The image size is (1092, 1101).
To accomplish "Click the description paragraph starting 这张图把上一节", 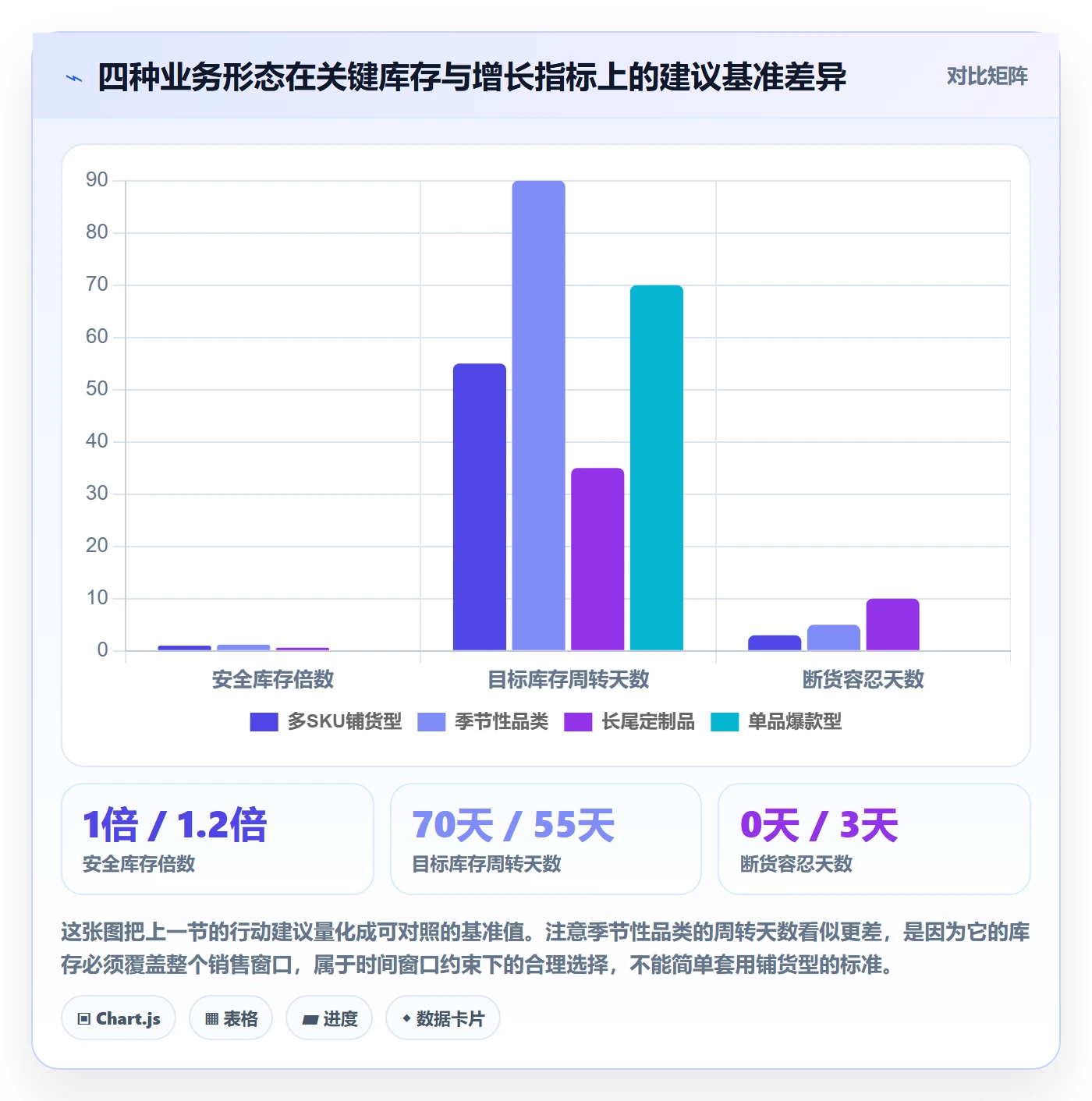I will [x=546, y=948].
